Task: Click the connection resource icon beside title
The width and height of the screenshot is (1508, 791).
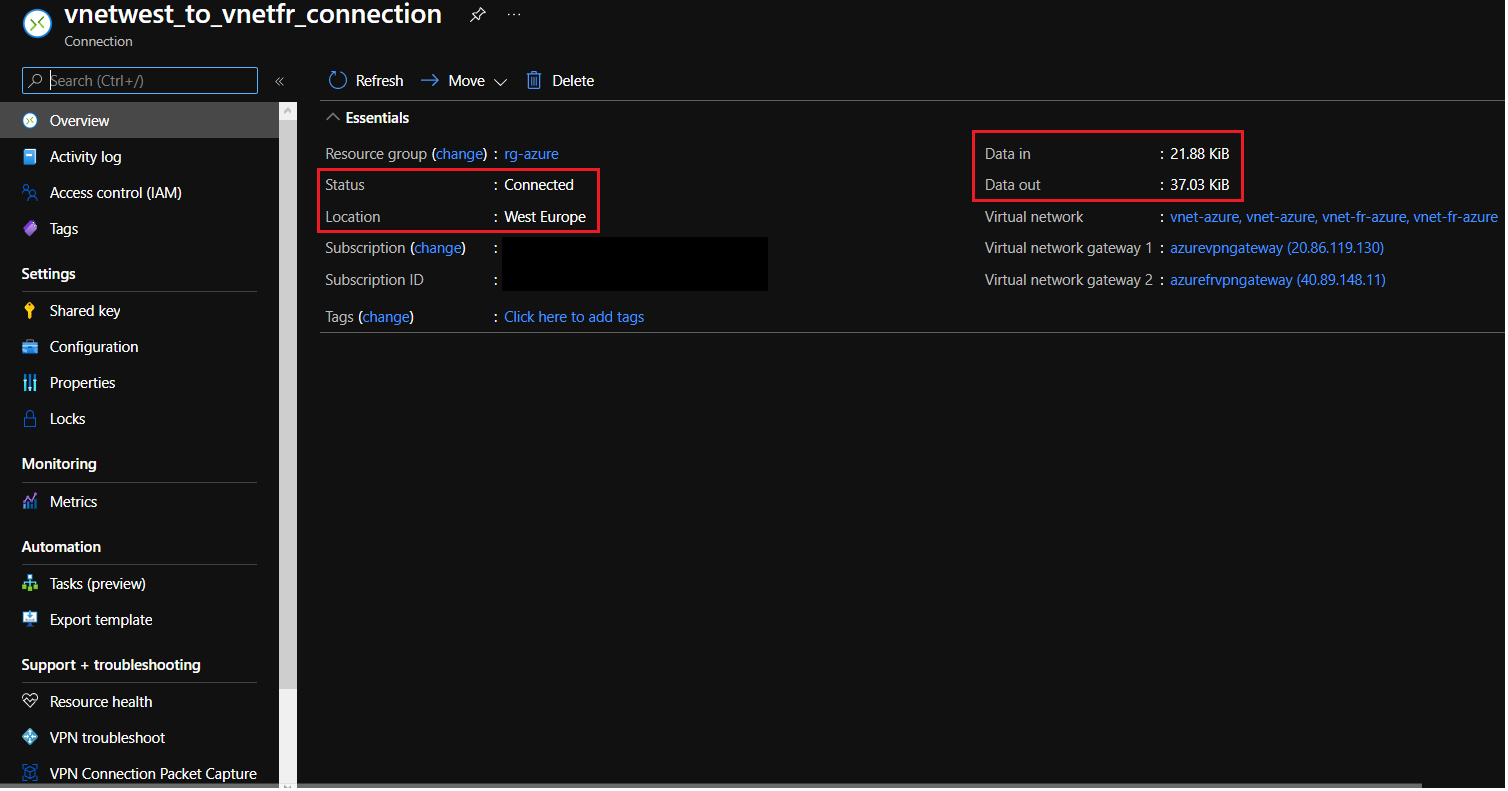Action: point(37,25)
